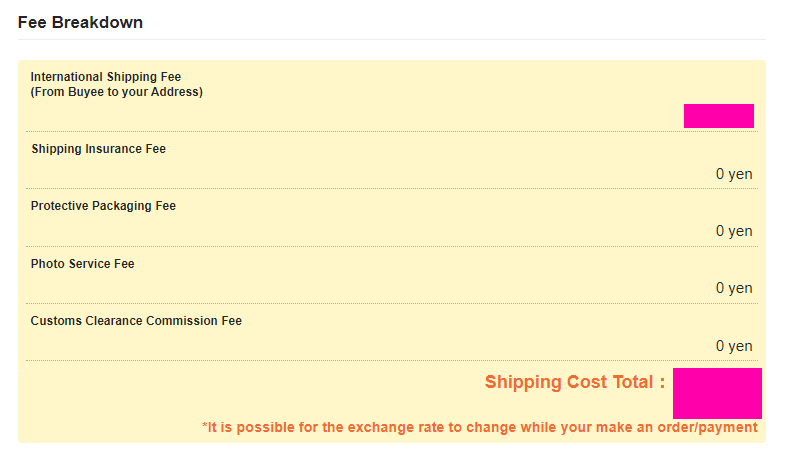Select the Photo Service Fee label
Image resolution: width=792 pixels, height=459 pixels.
[x=82, y=264]
